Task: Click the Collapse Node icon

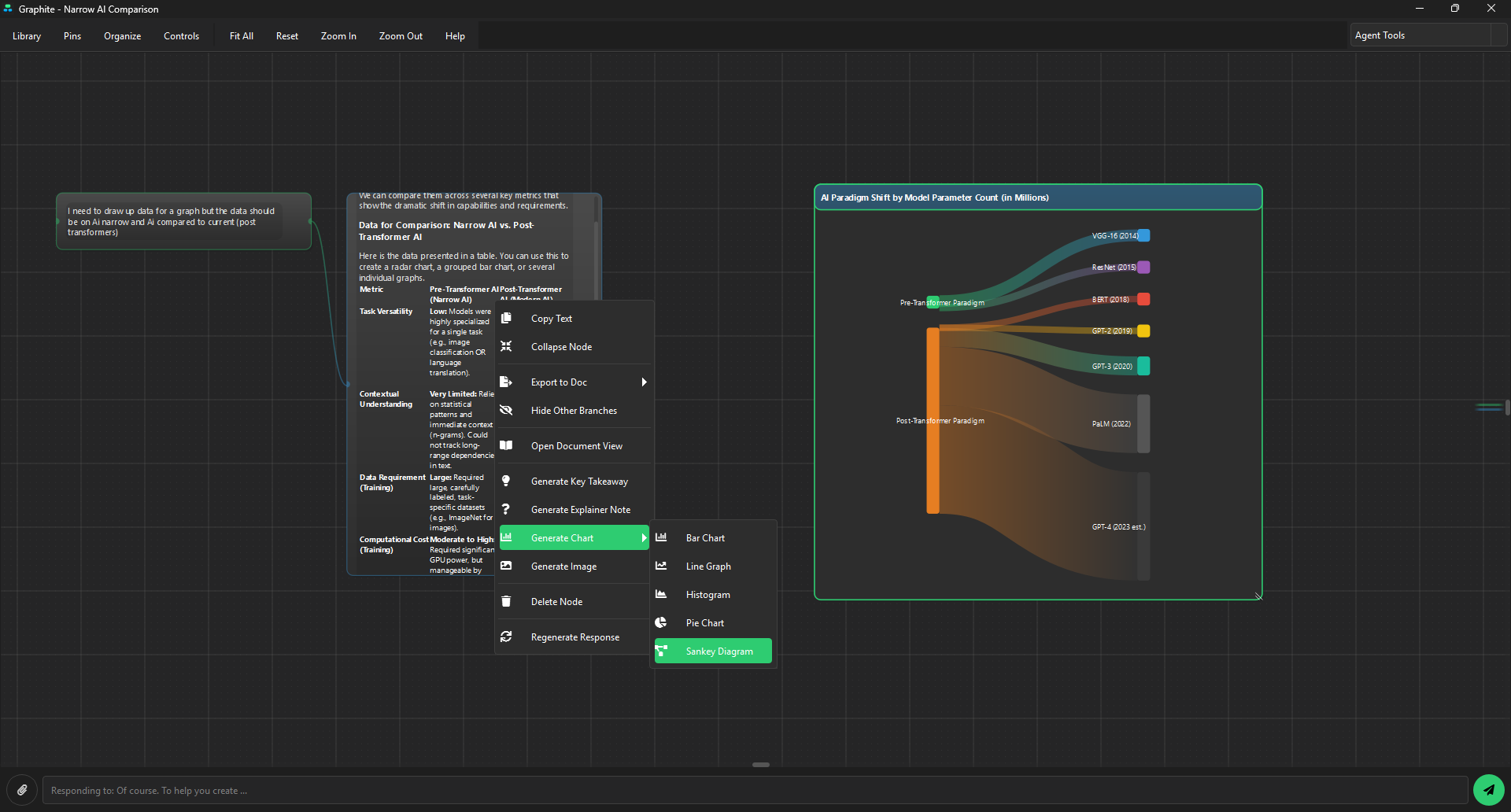Action: 506,346
